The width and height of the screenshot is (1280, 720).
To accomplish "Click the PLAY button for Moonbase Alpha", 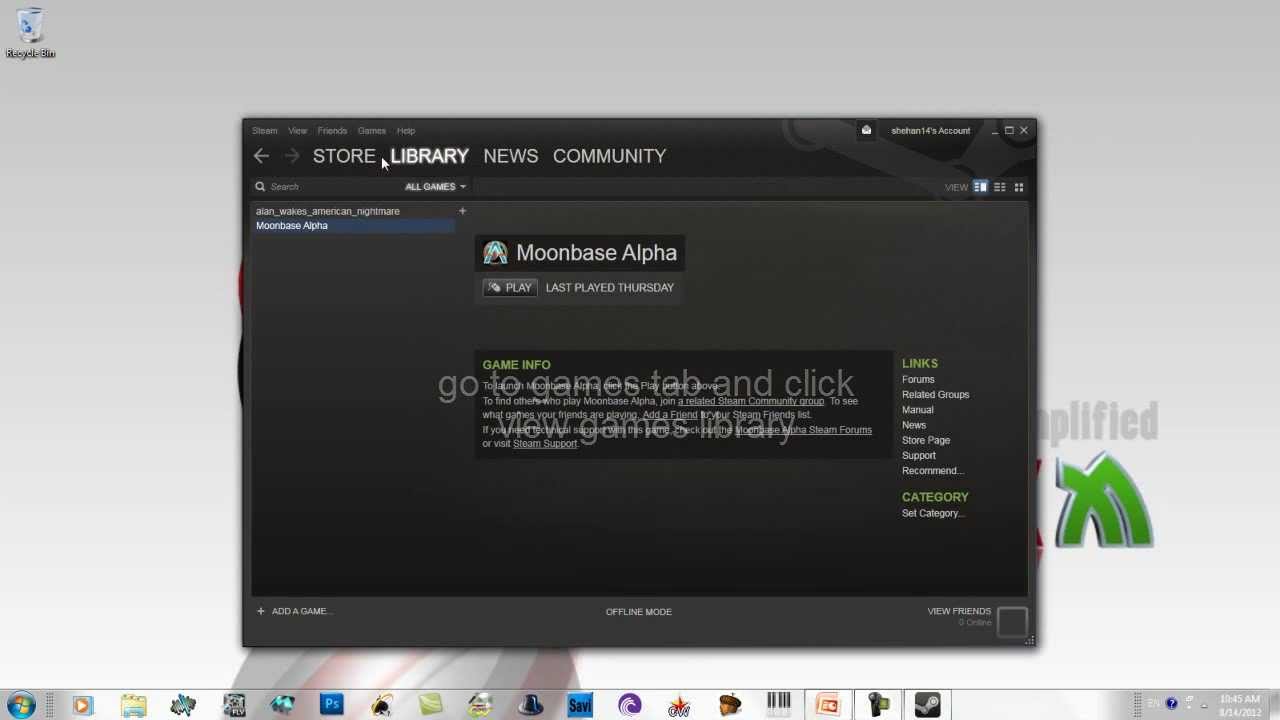I will 510,288.
